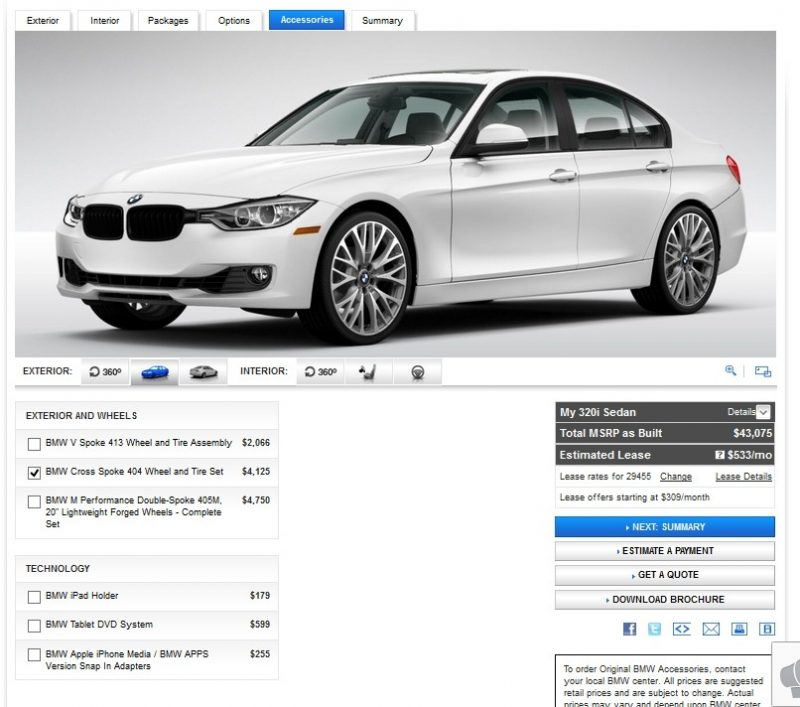Image resolution: width=800 pixels, height=707 pixels.
Task: Check the BMW Tablet DVD System option
Action: click(34, 625)
